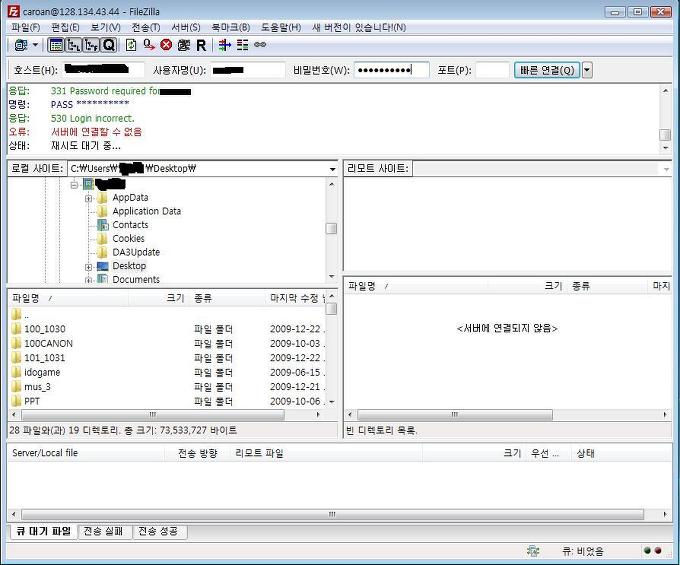Click the message log scrollbar thumb
The height and width of the screenshot is (565, 680).
pos(665,135)
